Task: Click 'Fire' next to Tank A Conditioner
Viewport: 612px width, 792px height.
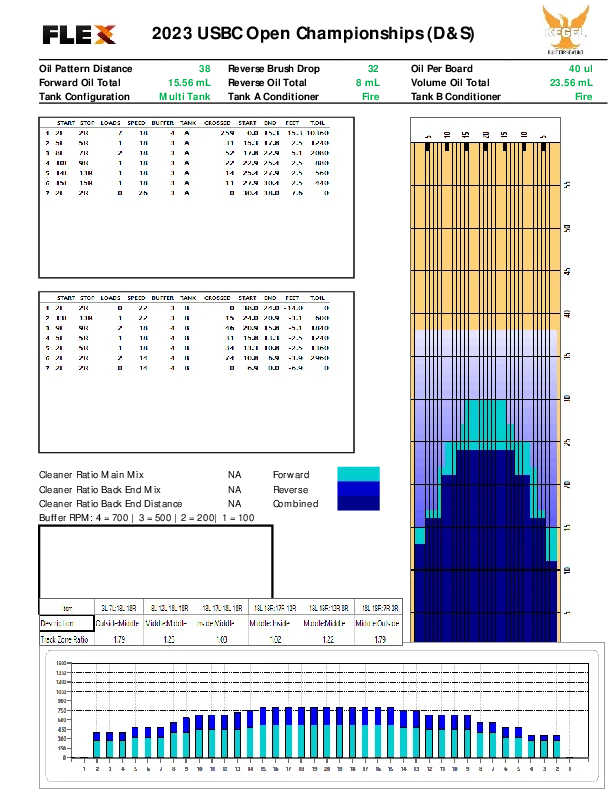Action: pos(371,96)
